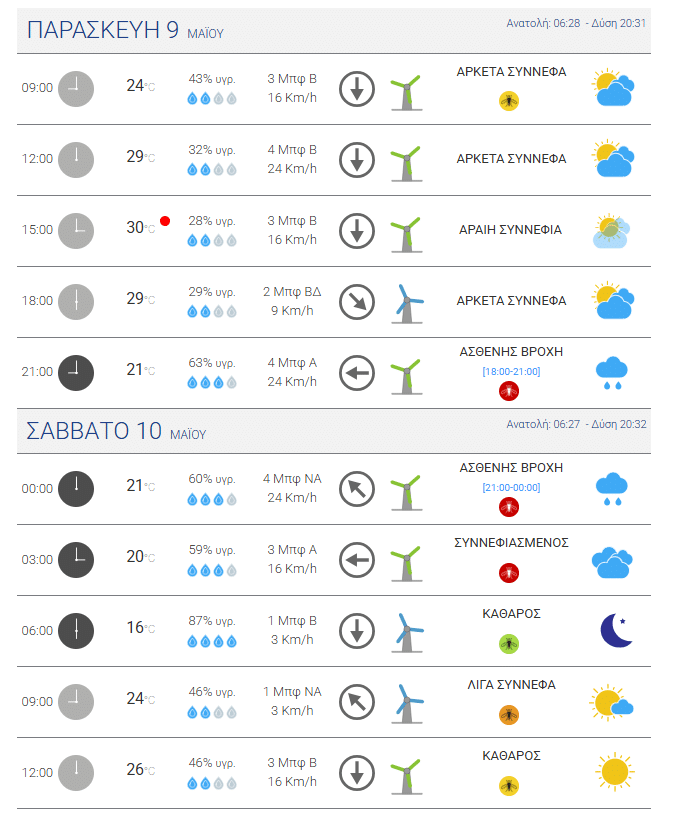Click the rain cloud icon at Friday 21:00
This screenshot has height=815, width=675.
click(612, 373)
